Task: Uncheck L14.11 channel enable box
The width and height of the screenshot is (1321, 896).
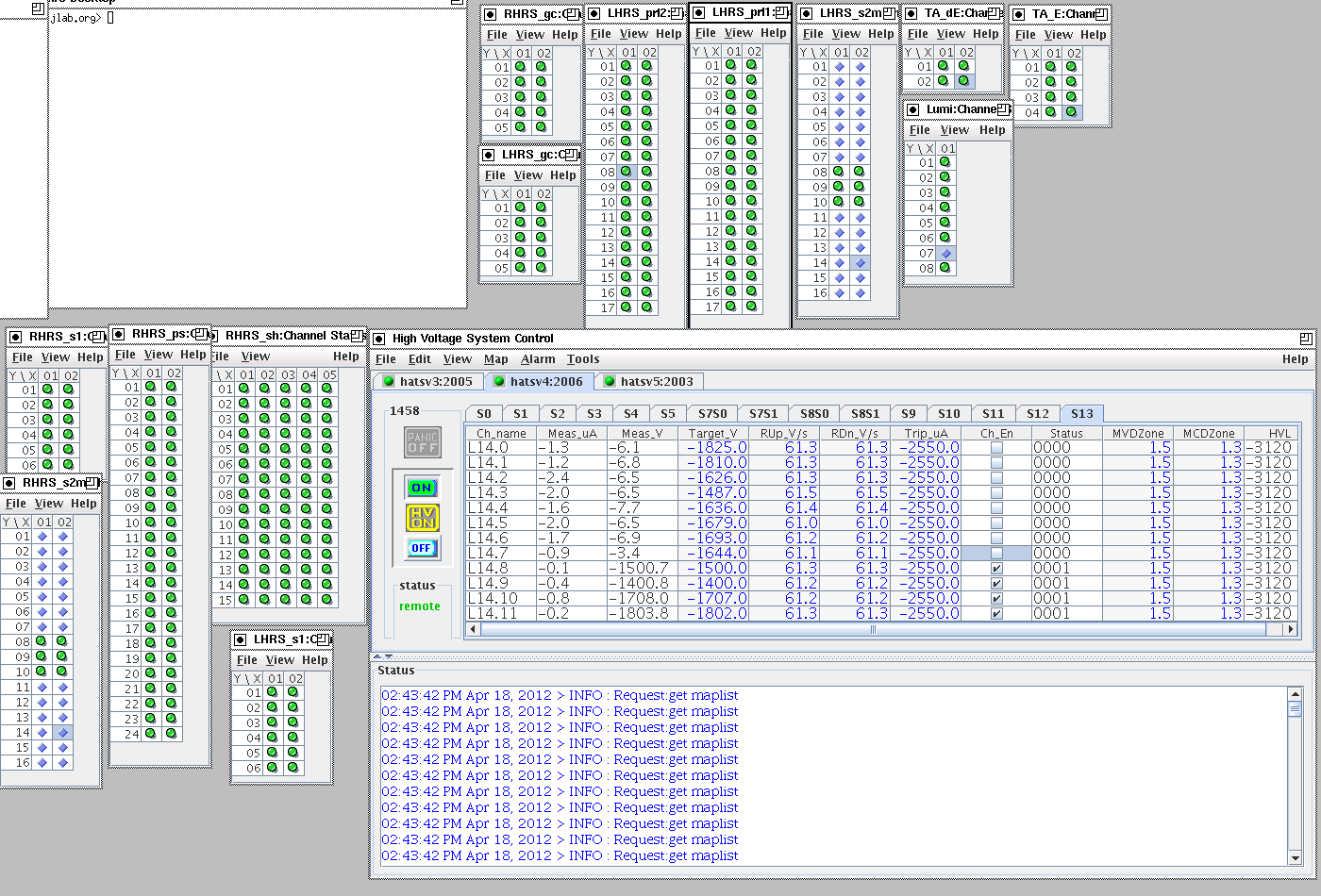Action: pos(996,614)
